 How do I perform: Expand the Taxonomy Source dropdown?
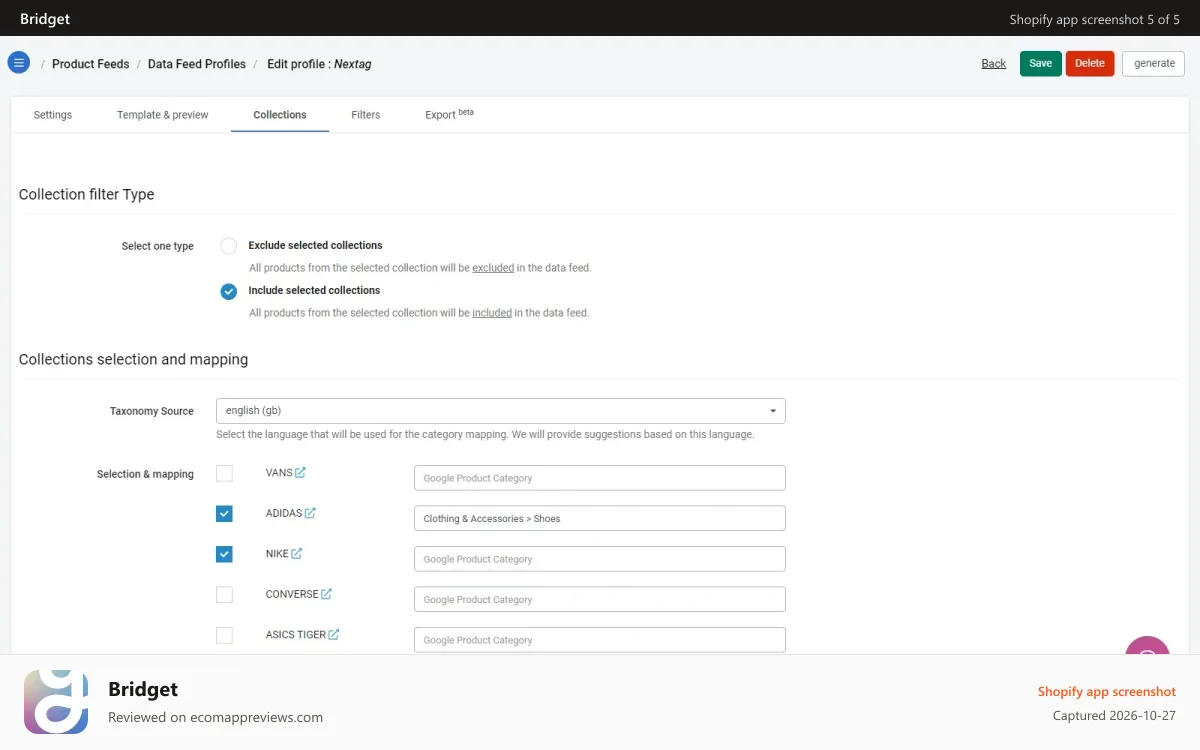coord(501,411)
